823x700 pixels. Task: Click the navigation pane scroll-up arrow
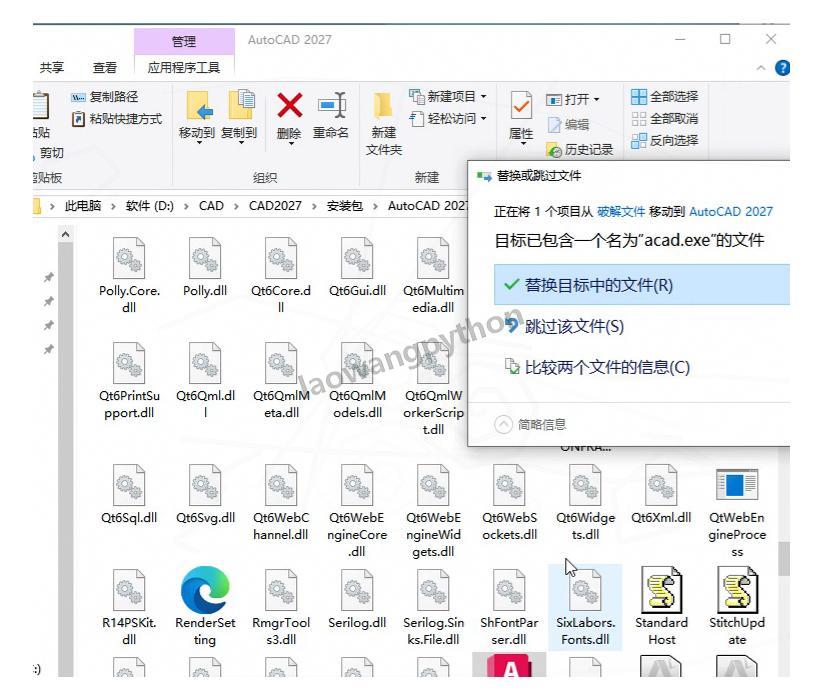pyautogui.click(x=66, y=235)
